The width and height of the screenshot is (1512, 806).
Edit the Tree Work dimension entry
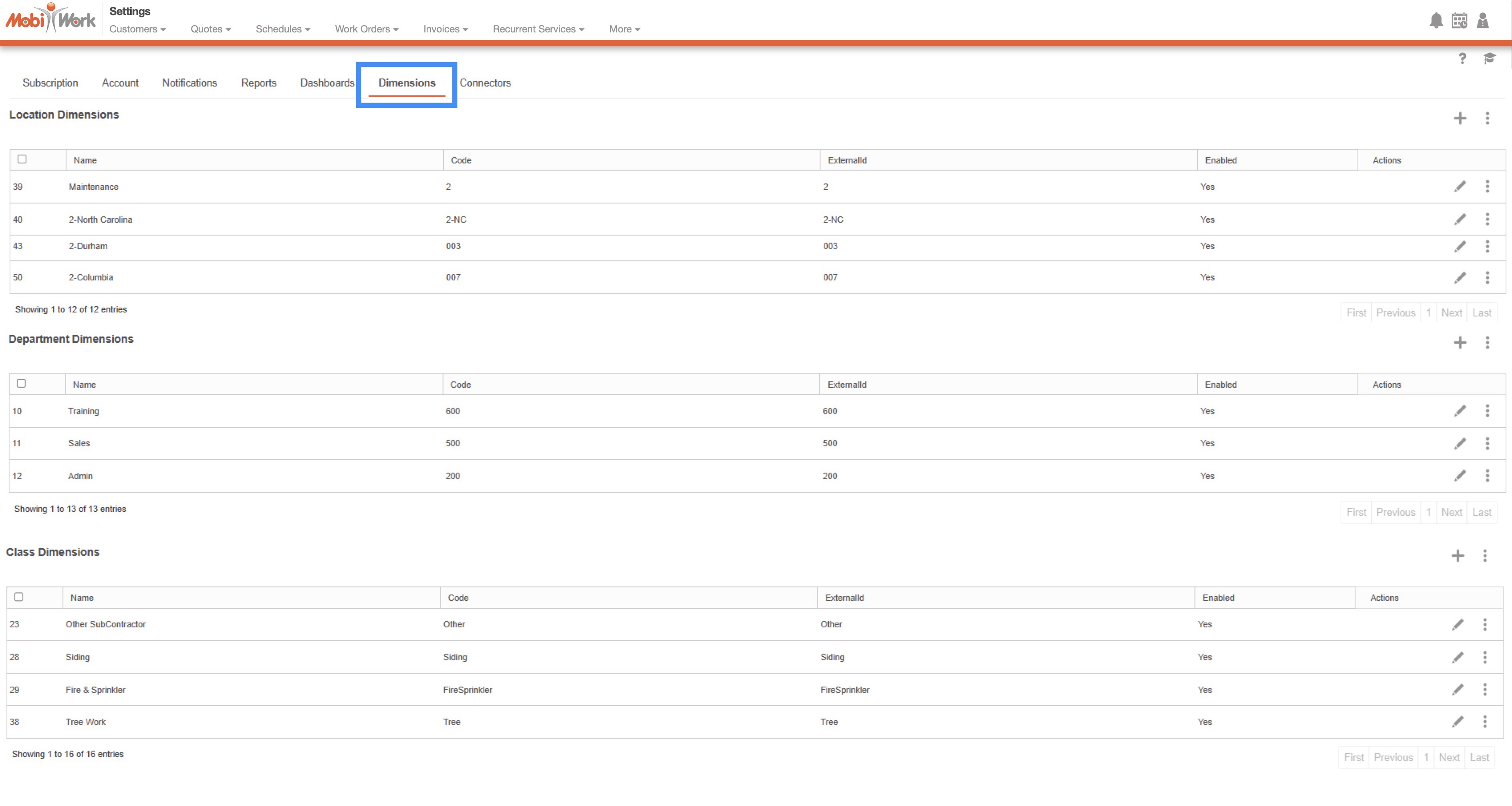[1458, 722]
